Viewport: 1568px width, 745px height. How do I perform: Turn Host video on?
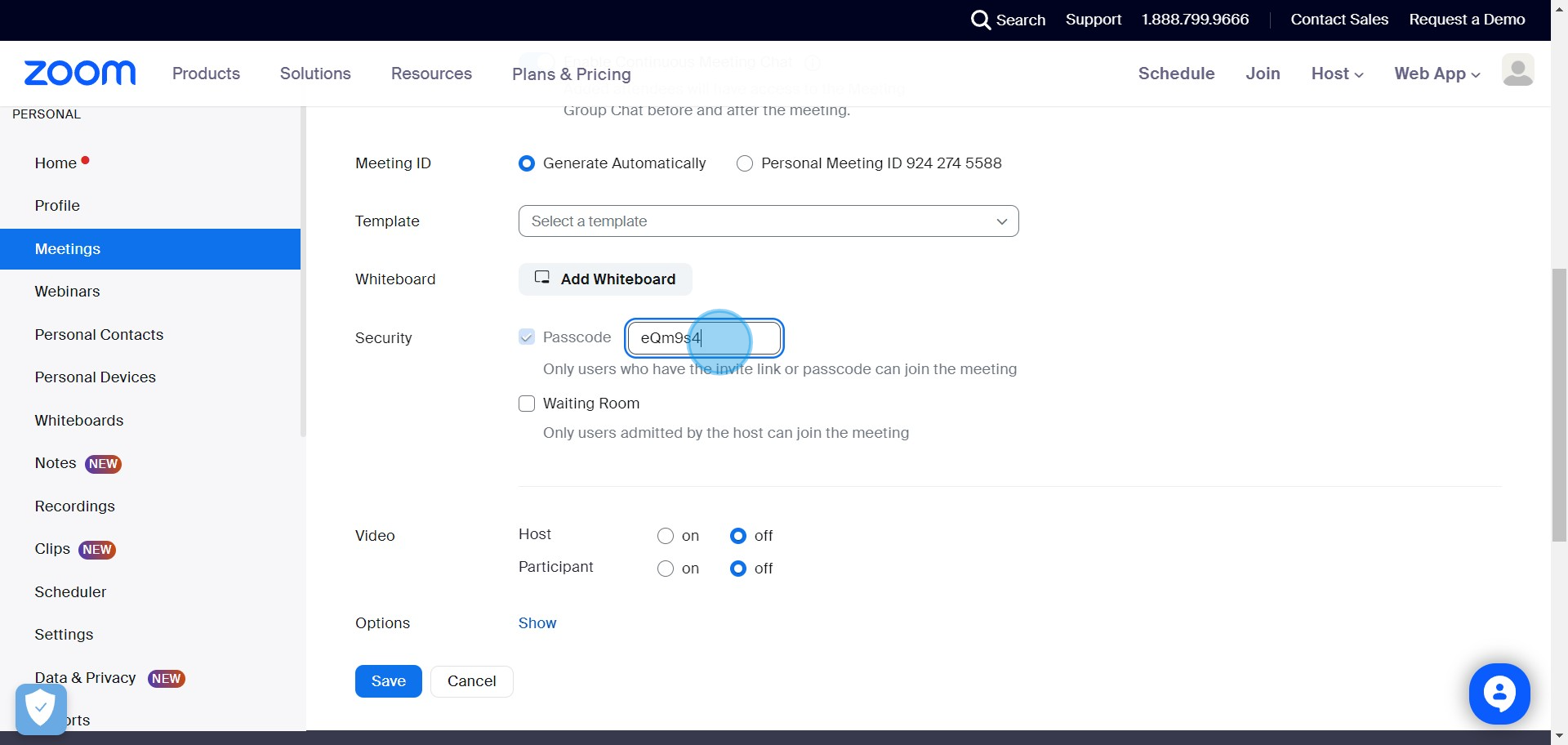[x=666, y=536]
